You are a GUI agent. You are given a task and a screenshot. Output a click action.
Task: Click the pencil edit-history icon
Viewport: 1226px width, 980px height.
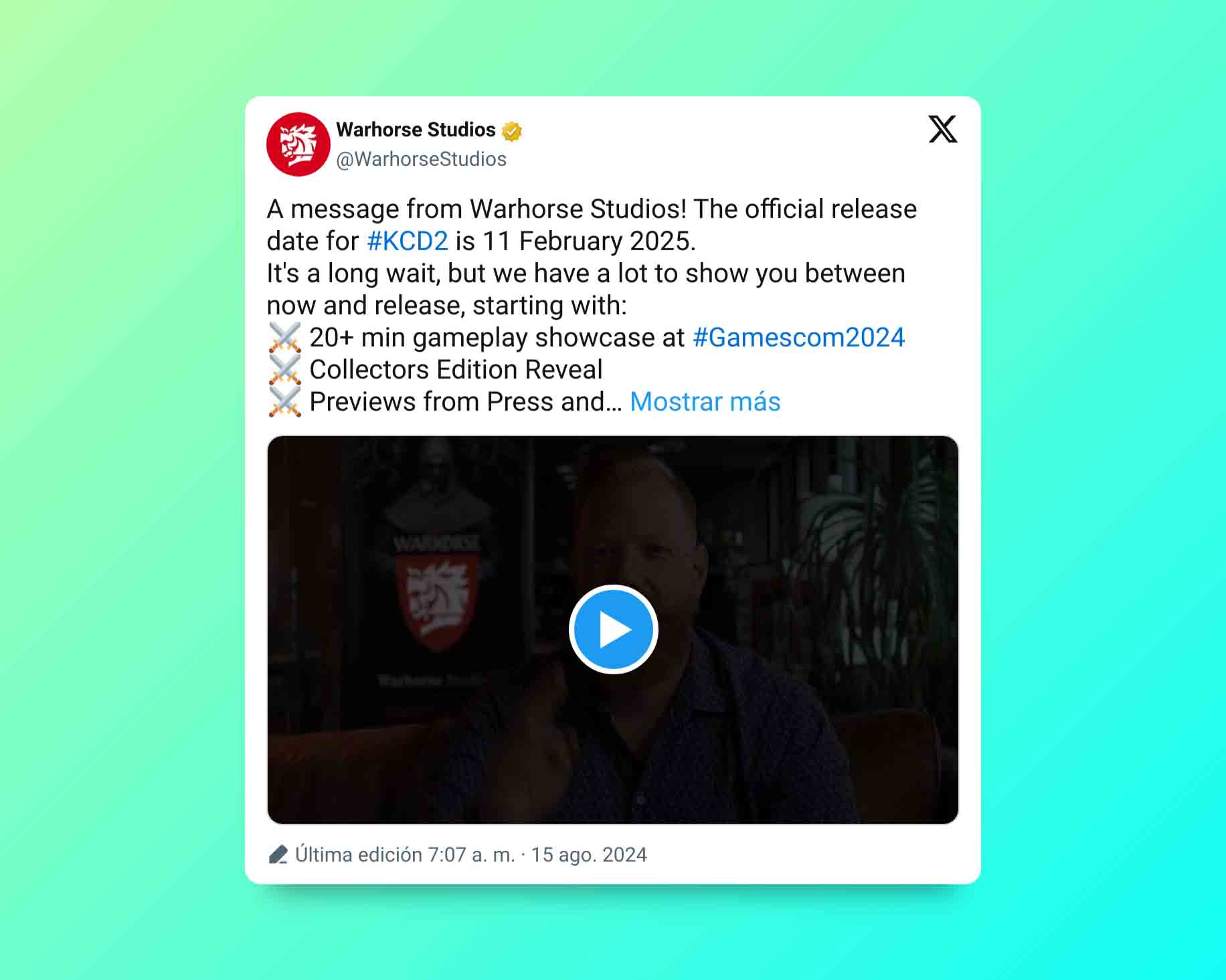[x=278, y=855]
